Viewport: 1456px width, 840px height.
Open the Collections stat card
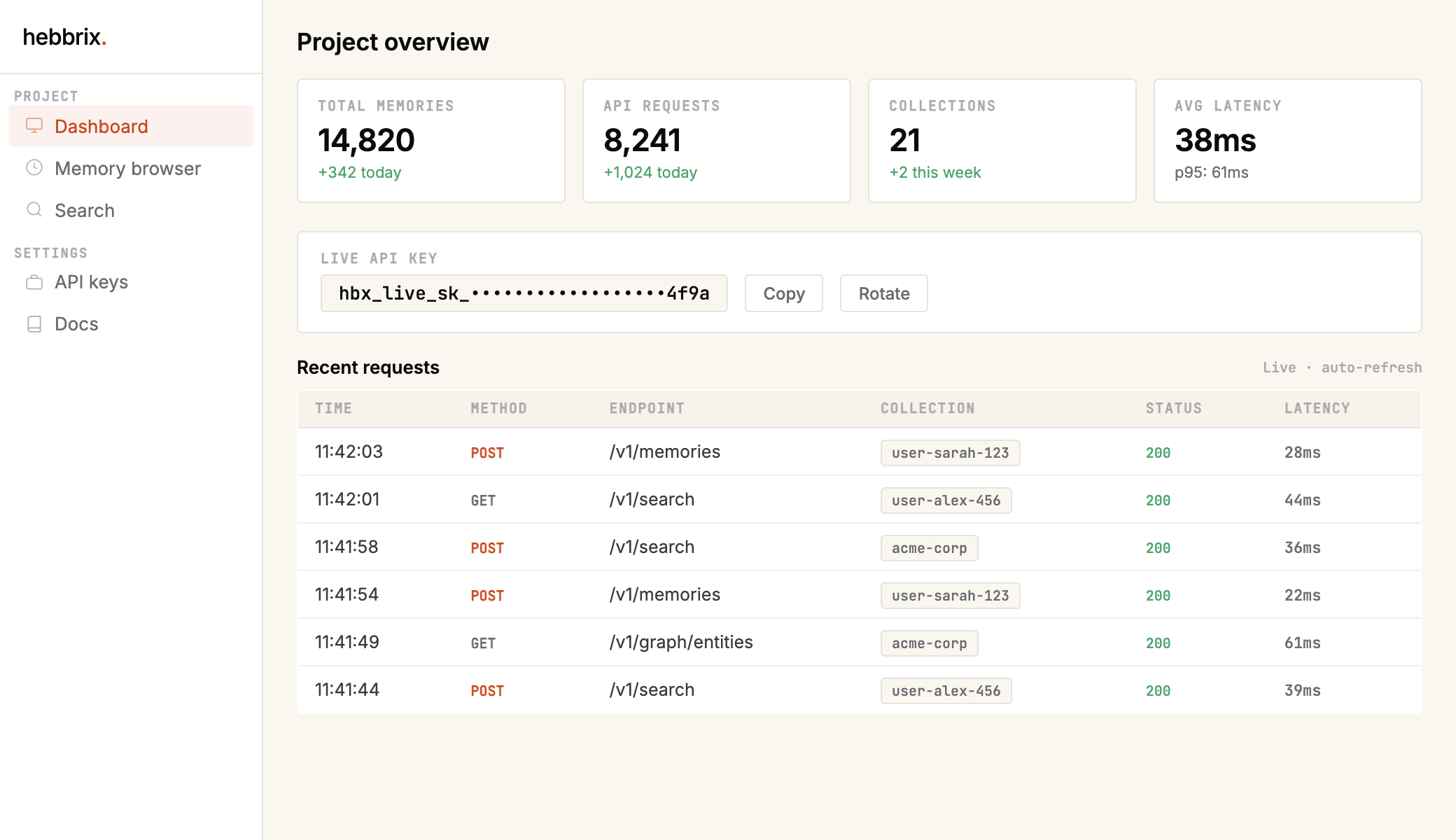tap(1002, 141)
